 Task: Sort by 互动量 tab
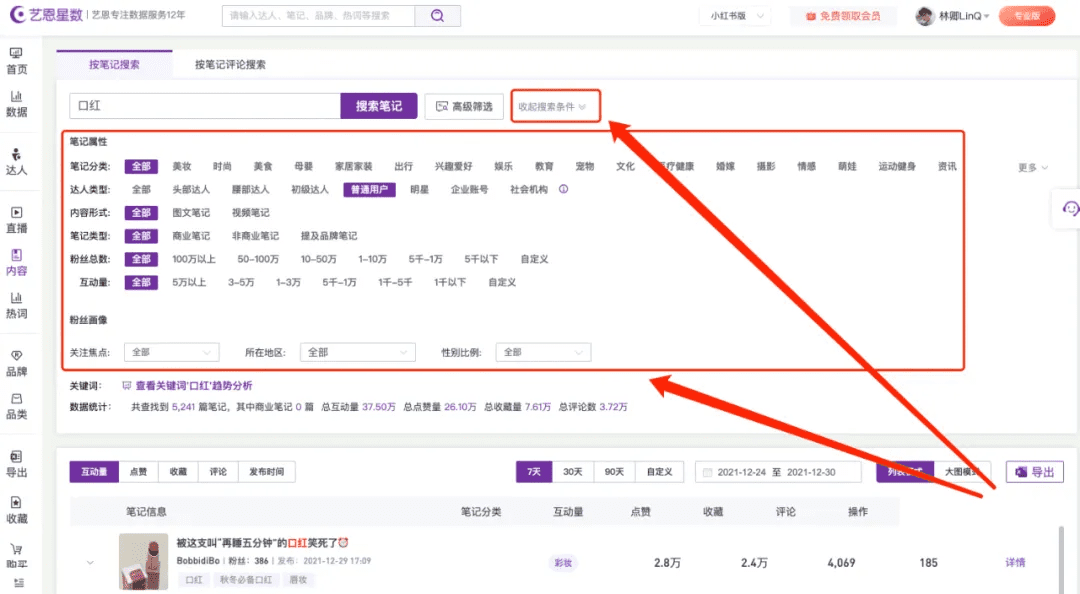point(94,472)
